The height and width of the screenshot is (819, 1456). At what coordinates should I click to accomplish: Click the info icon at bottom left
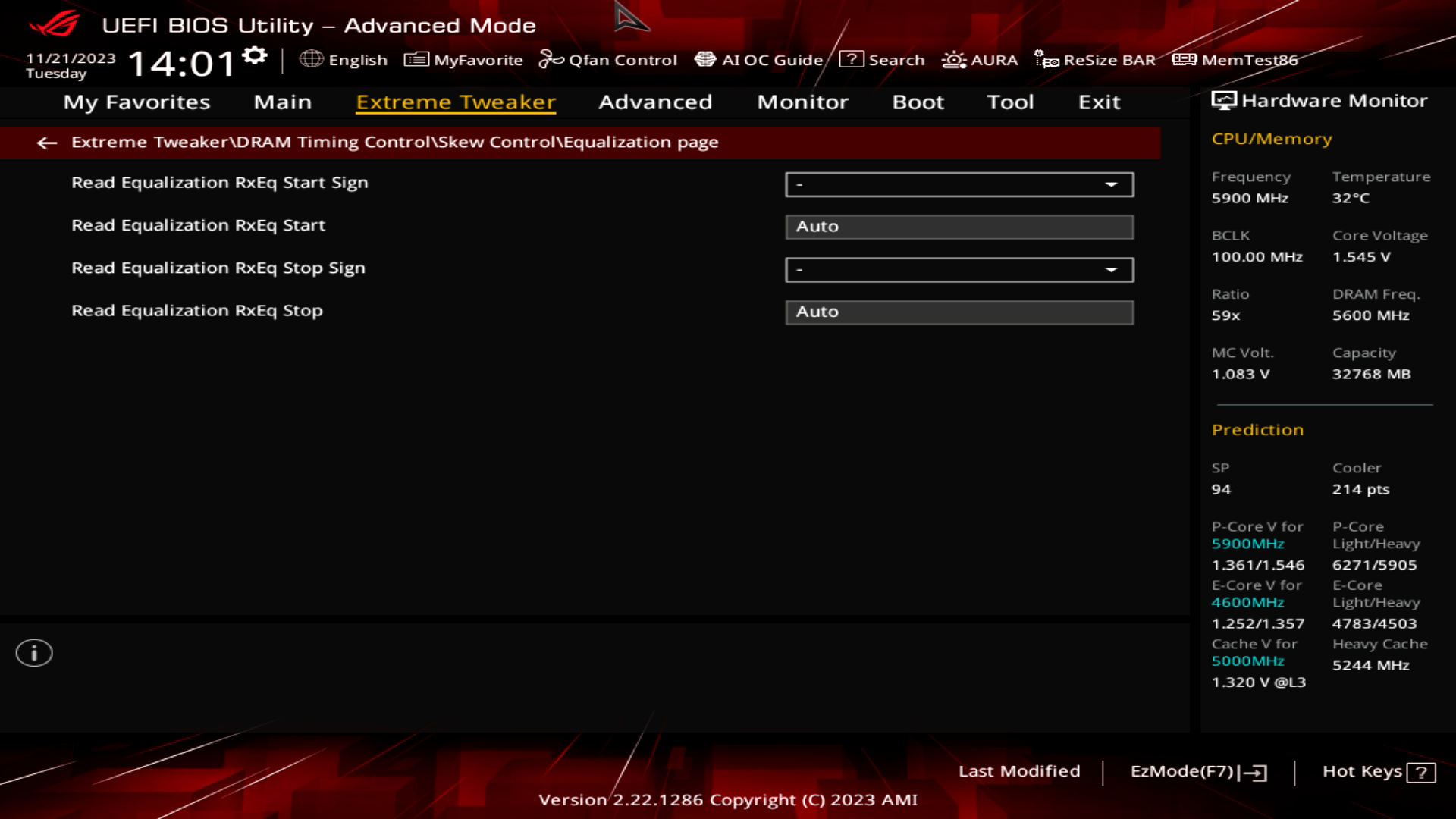(x=34, y=652)
